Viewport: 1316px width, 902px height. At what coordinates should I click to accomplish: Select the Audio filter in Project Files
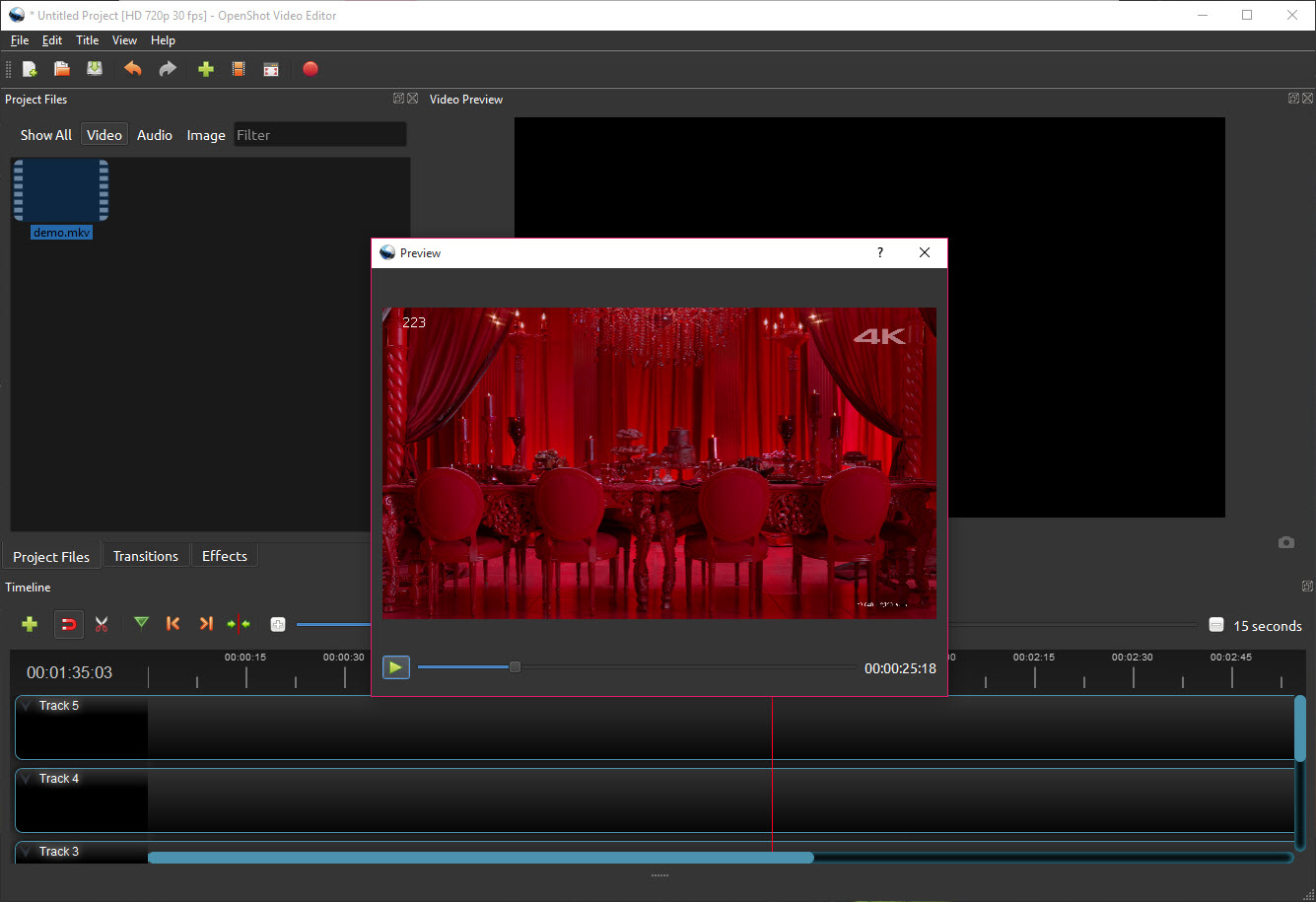pos(155,135)
